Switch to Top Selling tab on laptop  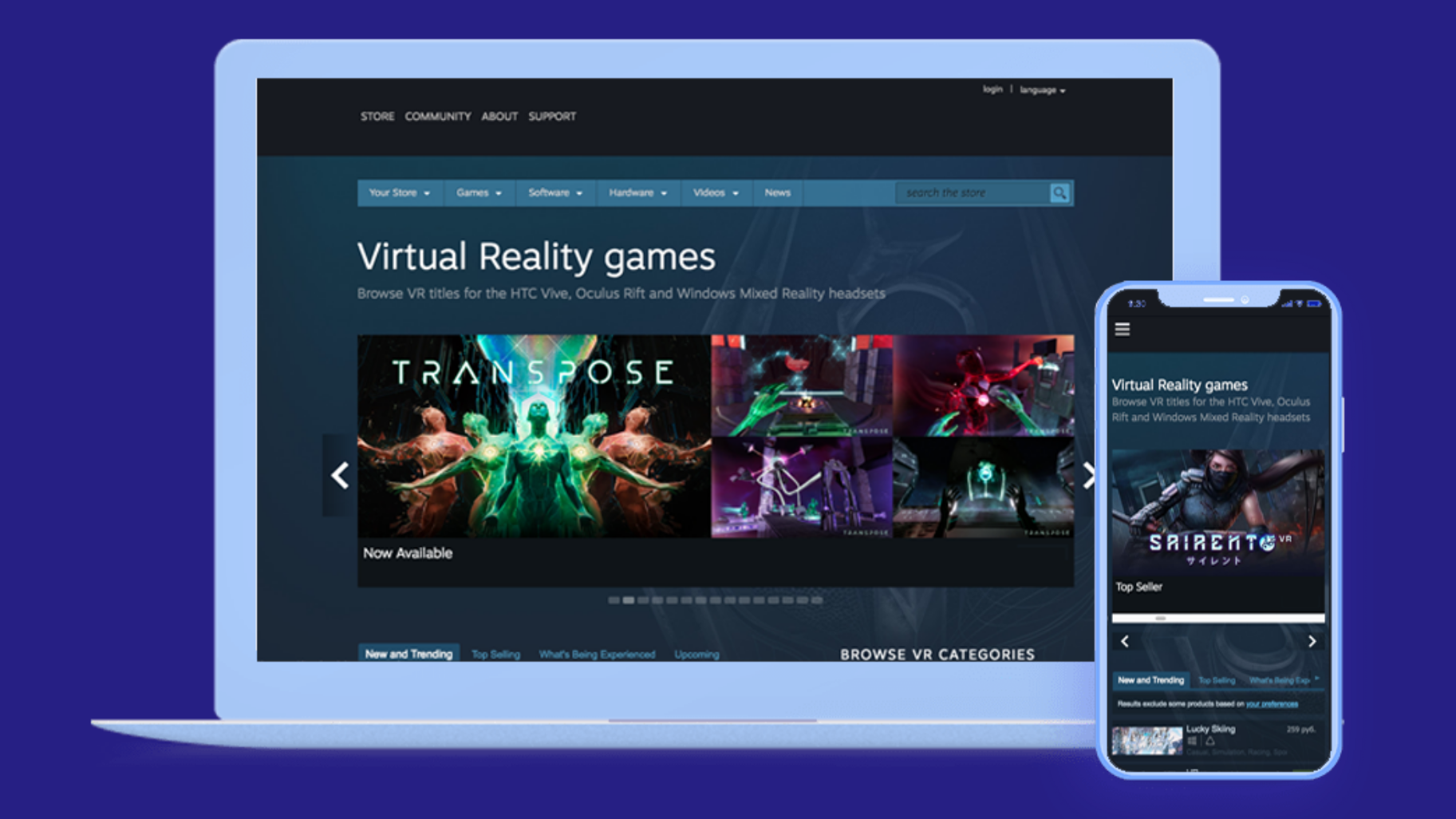point(495,655)
